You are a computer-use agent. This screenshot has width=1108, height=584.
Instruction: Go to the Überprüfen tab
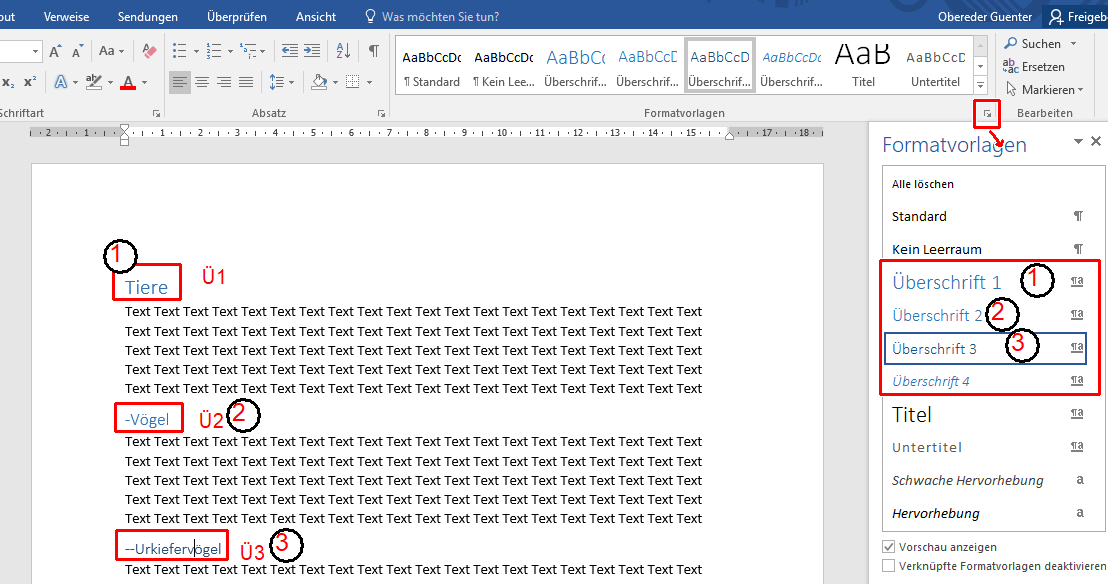coord(237,16)
